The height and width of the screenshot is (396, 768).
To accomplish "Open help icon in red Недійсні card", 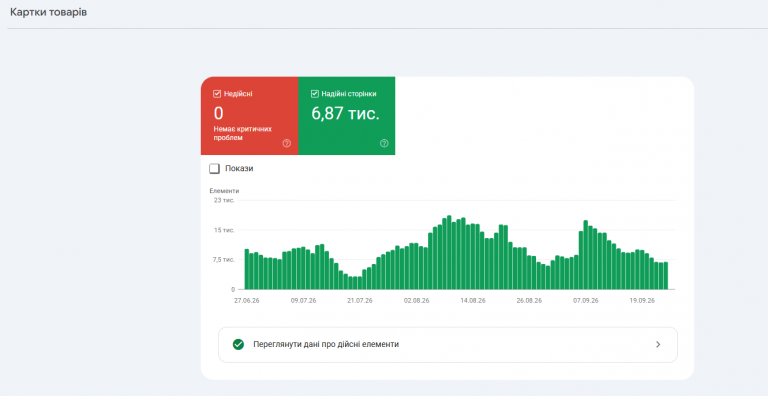I will tap(287, 144).
